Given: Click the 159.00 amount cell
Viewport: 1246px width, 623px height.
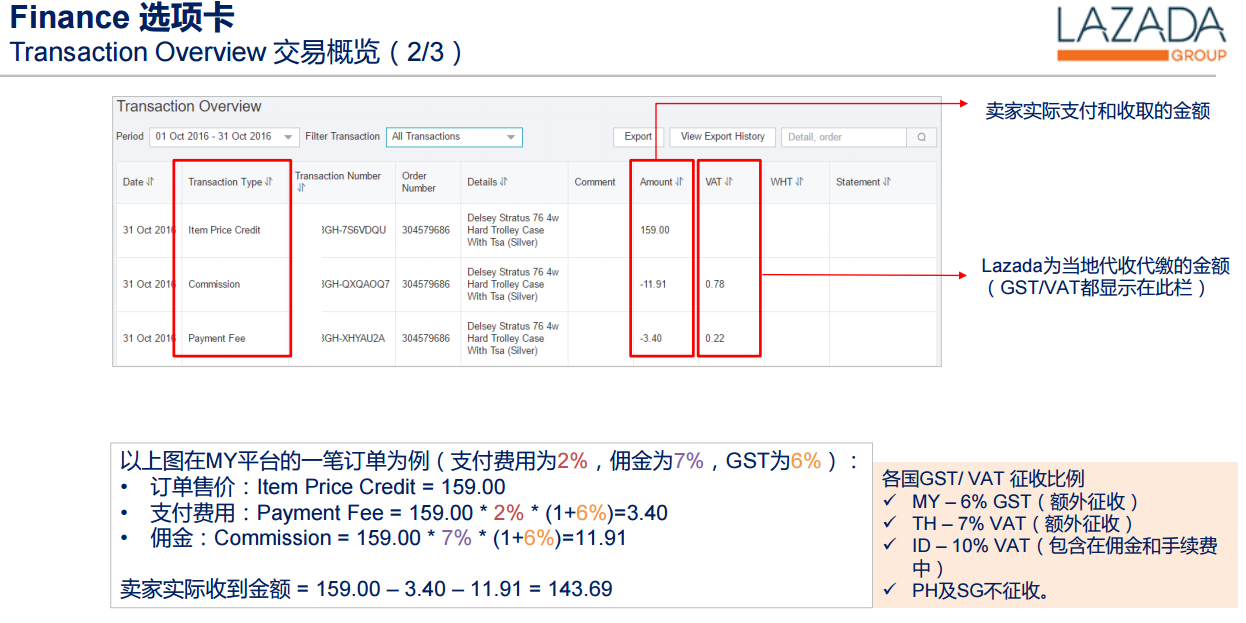Looking at the screenshot, I should tap(655, 230).
